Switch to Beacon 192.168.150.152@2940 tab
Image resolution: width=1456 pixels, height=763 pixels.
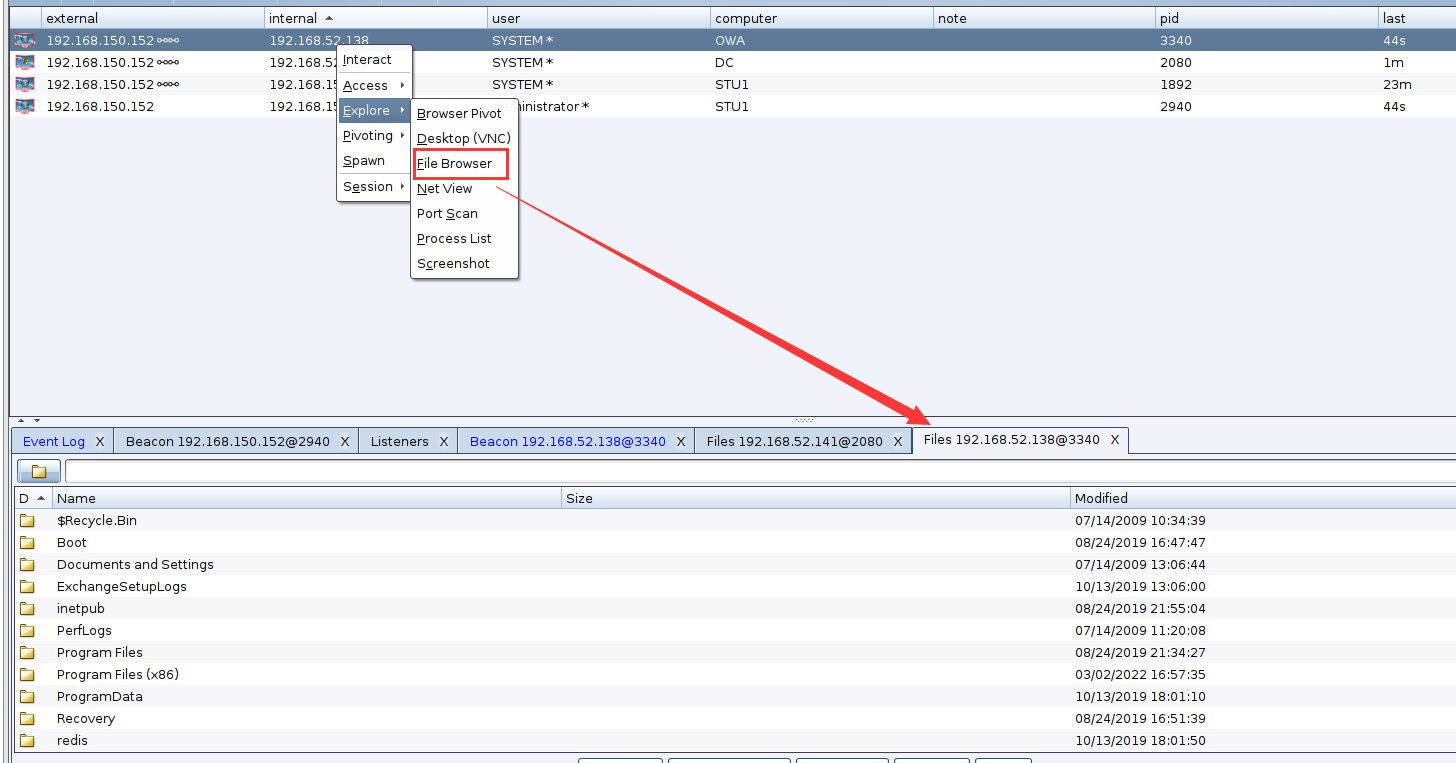[x=228, y=441]
